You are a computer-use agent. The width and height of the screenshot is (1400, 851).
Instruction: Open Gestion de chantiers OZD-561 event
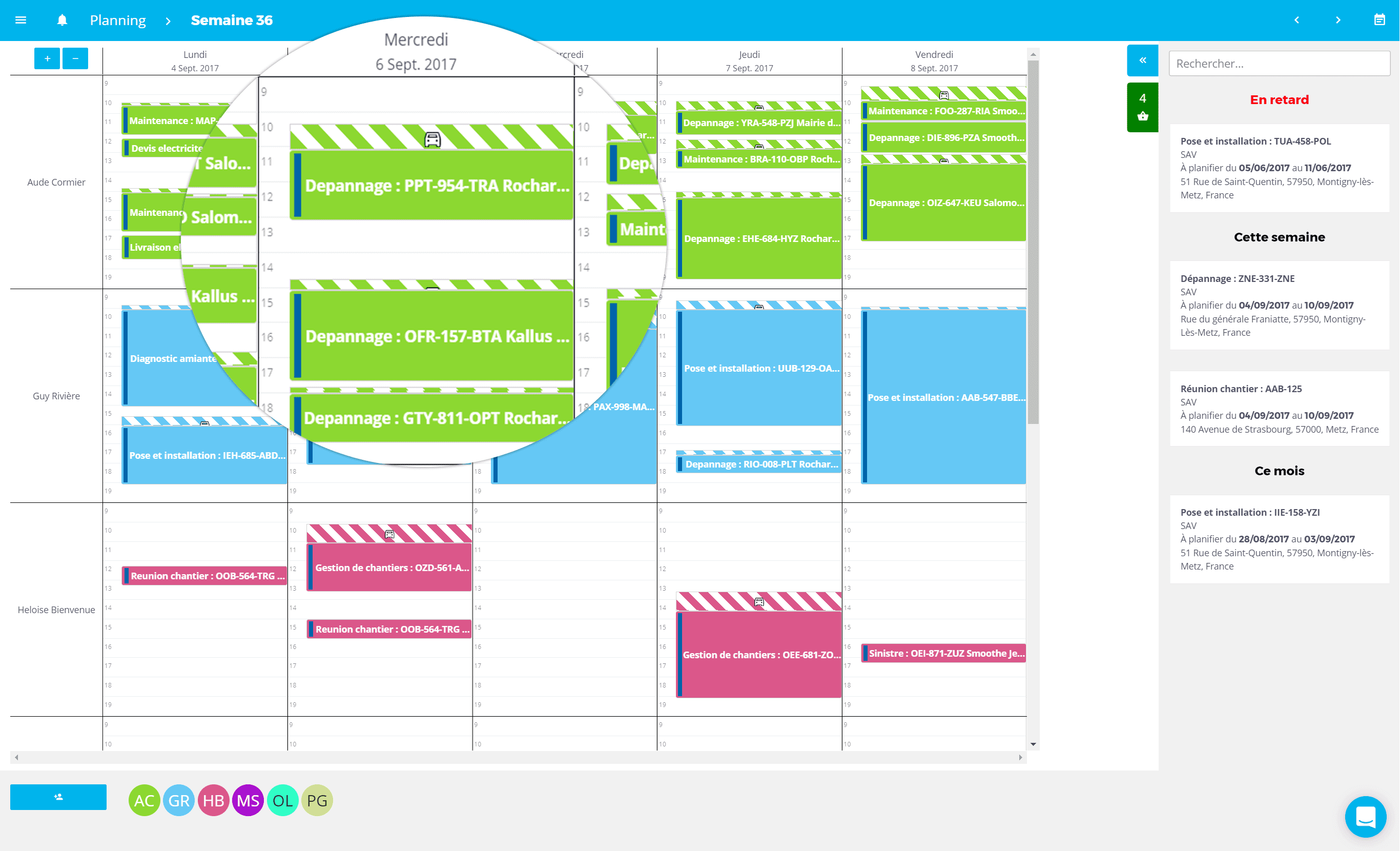pyautogui.click(x=389, y=567)
